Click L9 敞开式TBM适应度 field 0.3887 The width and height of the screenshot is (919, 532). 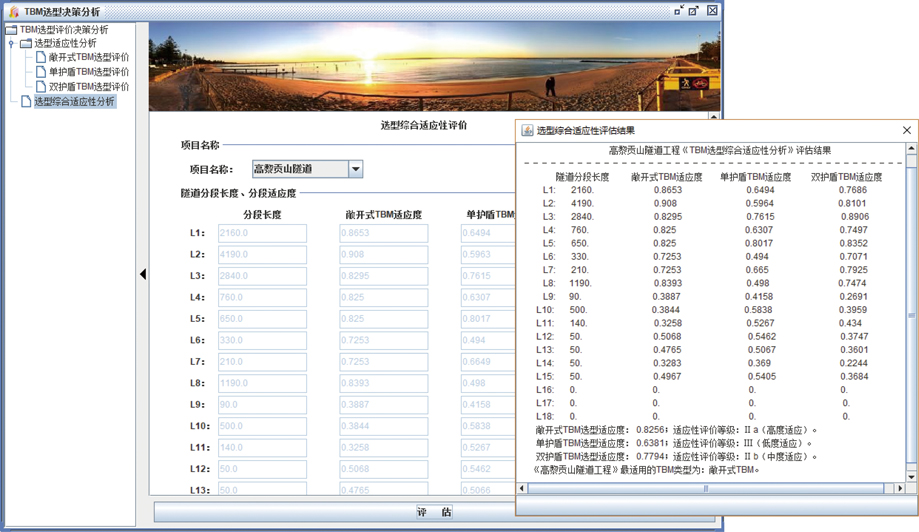click(x=384, y=404)
